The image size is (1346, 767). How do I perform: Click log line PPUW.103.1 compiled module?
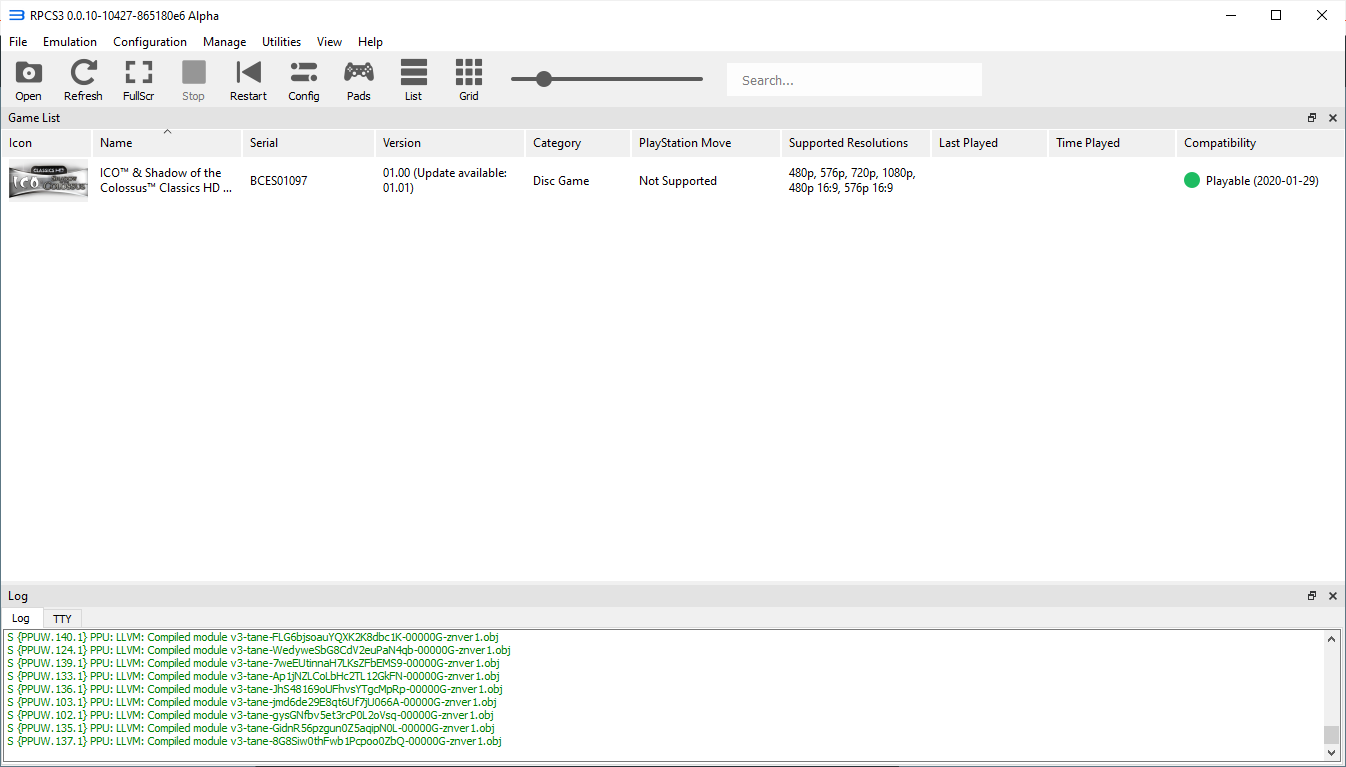coord(251,702)
